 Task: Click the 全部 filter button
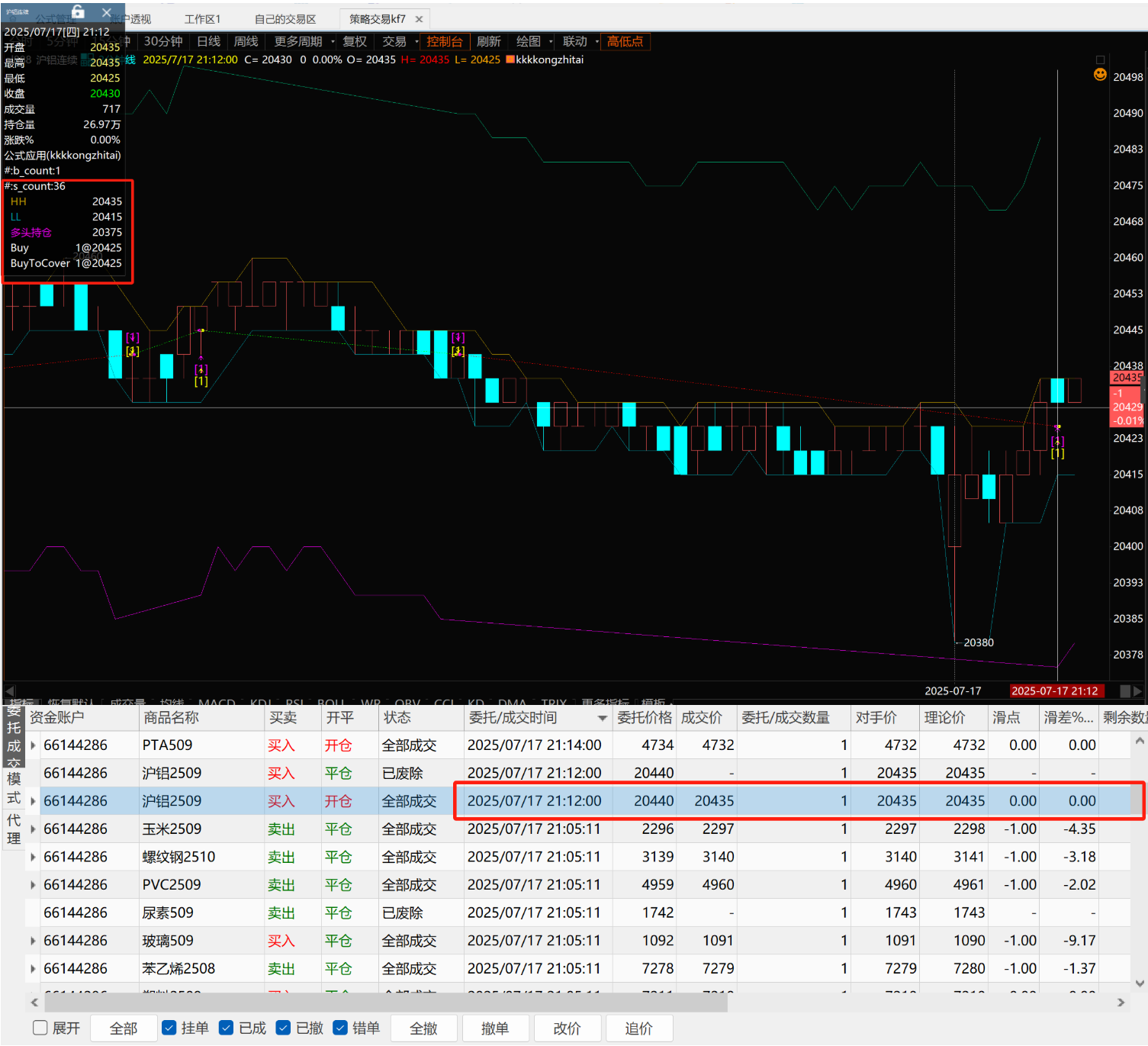124,1028
